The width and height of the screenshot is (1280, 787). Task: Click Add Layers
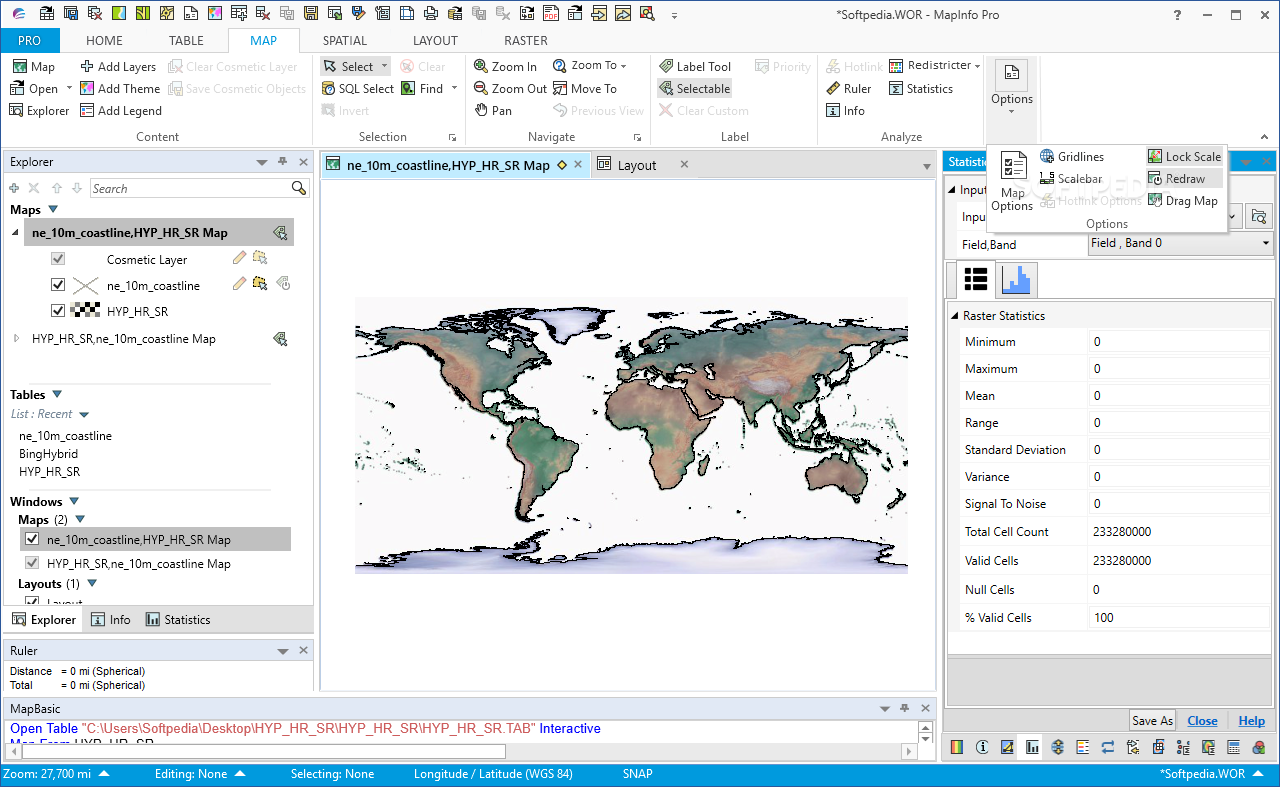point(118,67)
